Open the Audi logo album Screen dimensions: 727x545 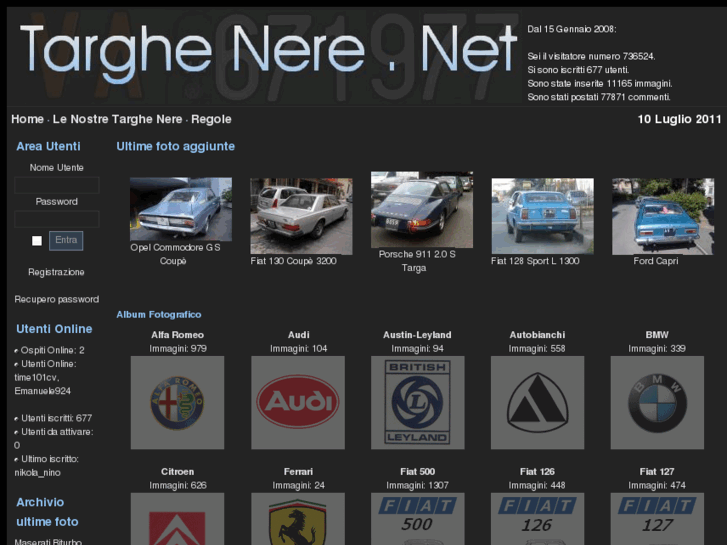tap(298, 402)
